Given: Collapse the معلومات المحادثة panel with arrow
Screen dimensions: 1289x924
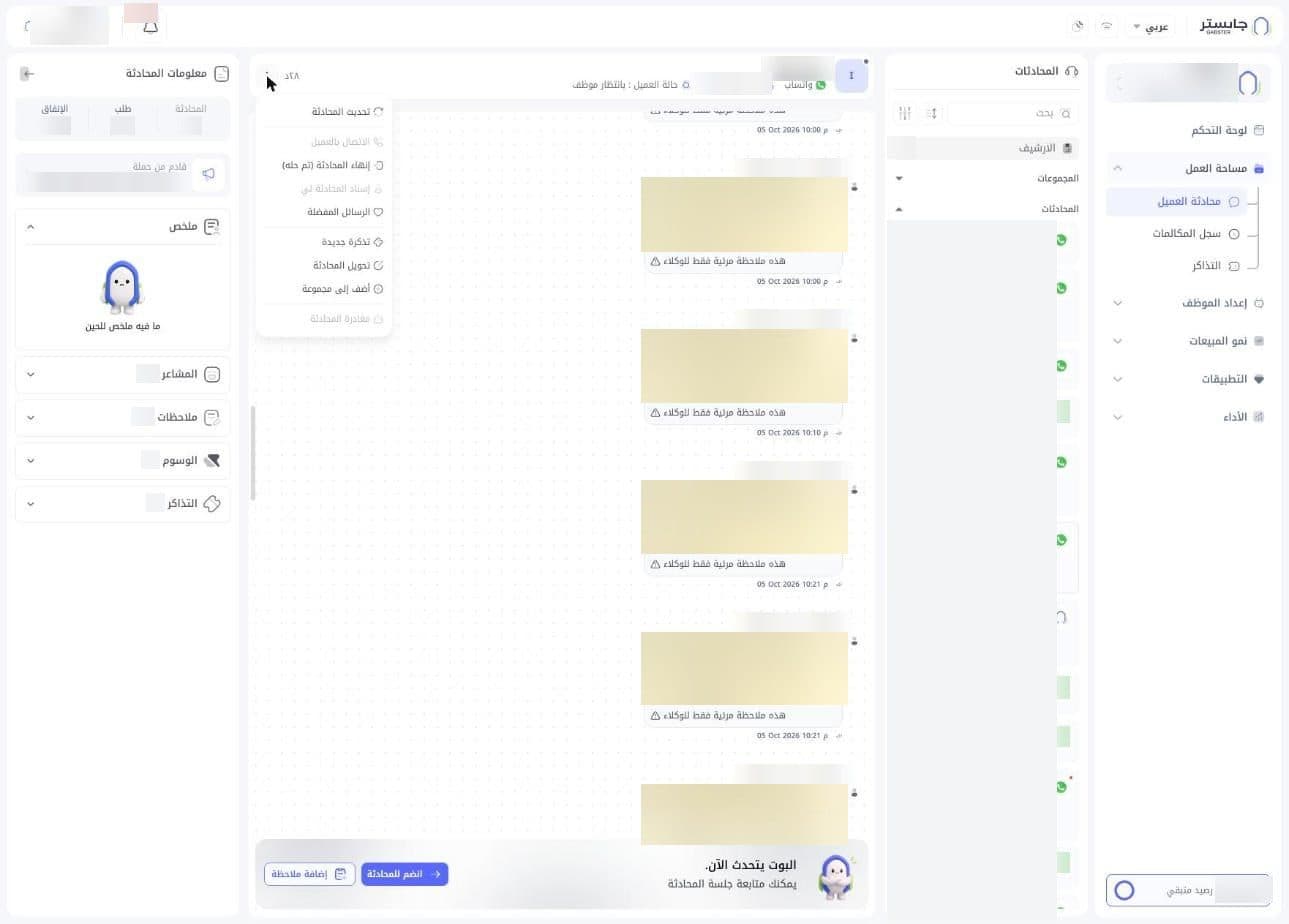Looking at the screenshot, I should pos(27,74).
